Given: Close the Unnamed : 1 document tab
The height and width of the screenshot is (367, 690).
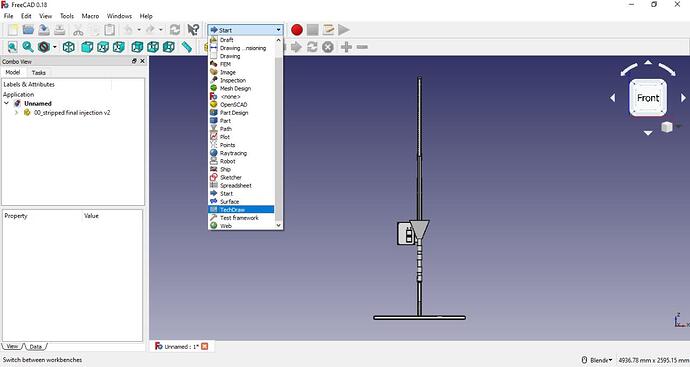Looking at the screenshot, I should (205, 347).
